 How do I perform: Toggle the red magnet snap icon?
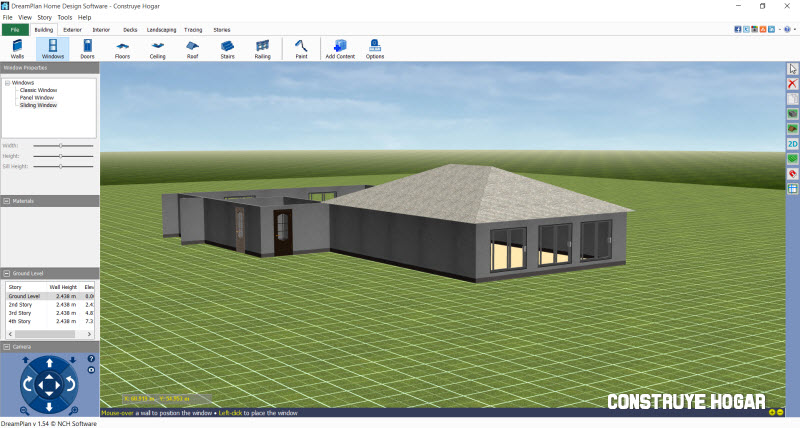point(792,174)
